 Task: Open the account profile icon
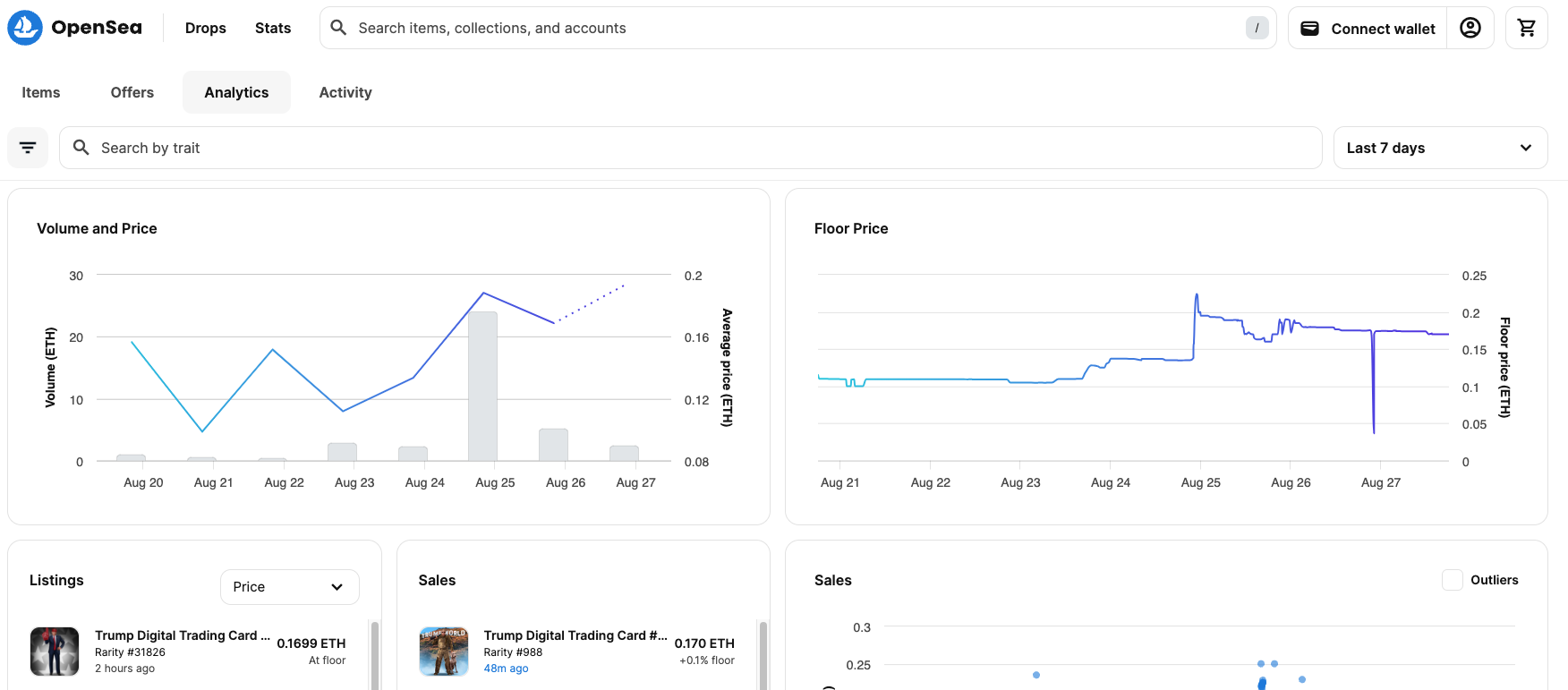click(1470, 28)
